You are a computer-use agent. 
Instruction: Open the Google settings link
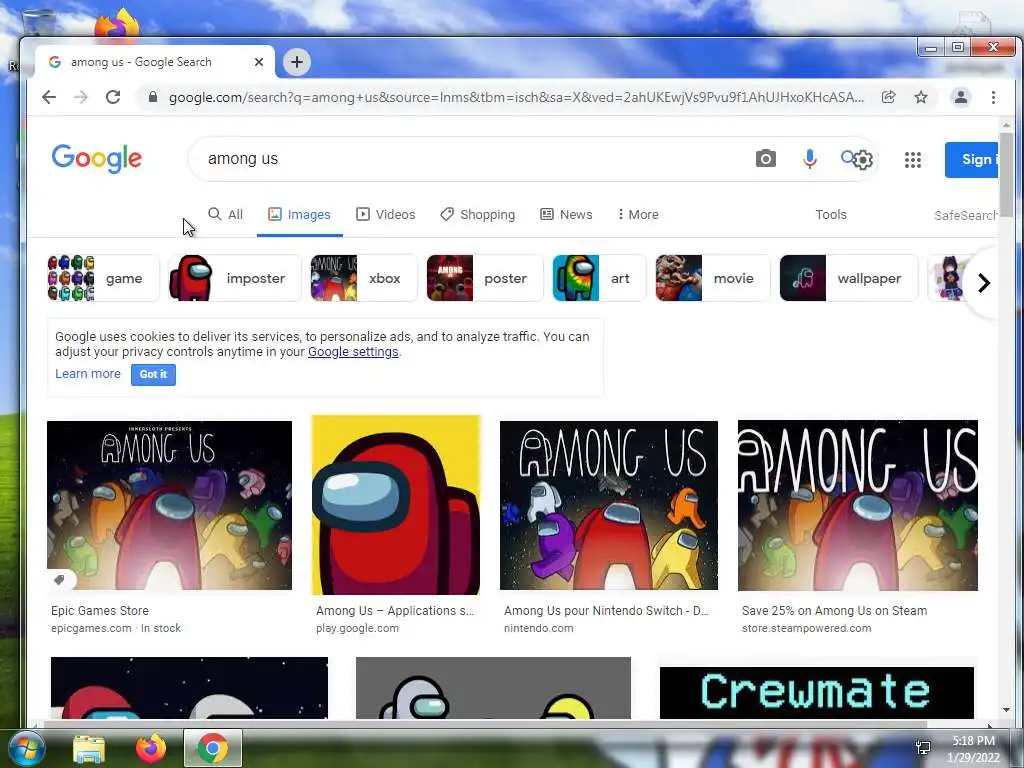(x=353, y=352)
